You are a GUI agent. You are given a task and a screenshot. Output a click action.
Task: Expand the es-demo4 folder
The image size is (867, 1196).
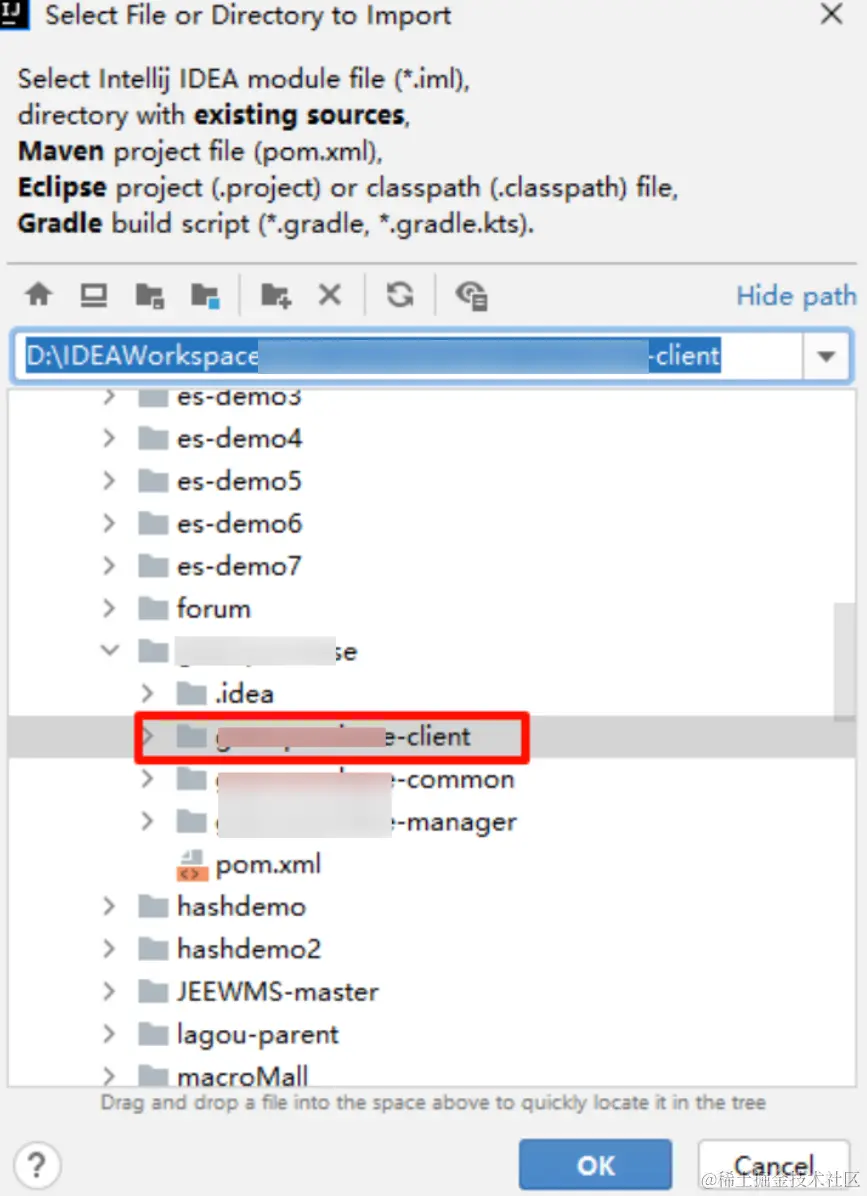[x=109, y=438]
